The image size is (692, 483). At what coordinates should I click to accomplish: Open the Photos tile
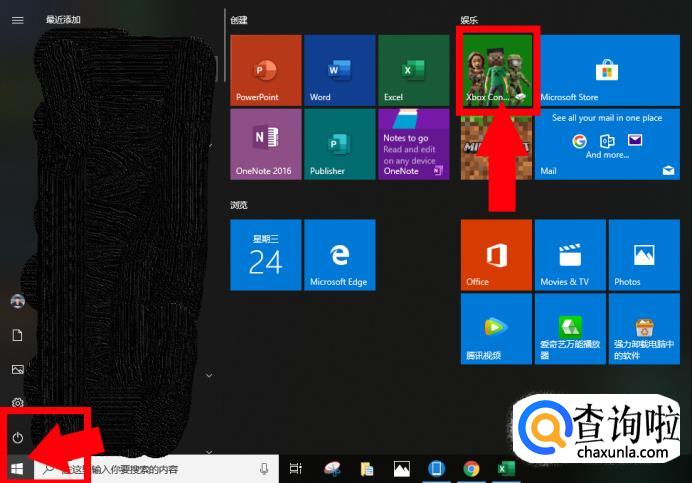click(644, 255)
